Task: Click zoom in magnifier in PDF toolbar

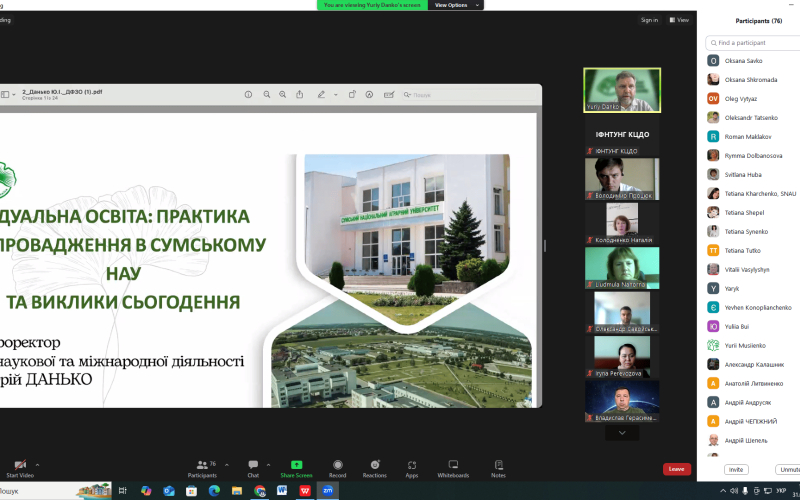Action: pos(282,94)
